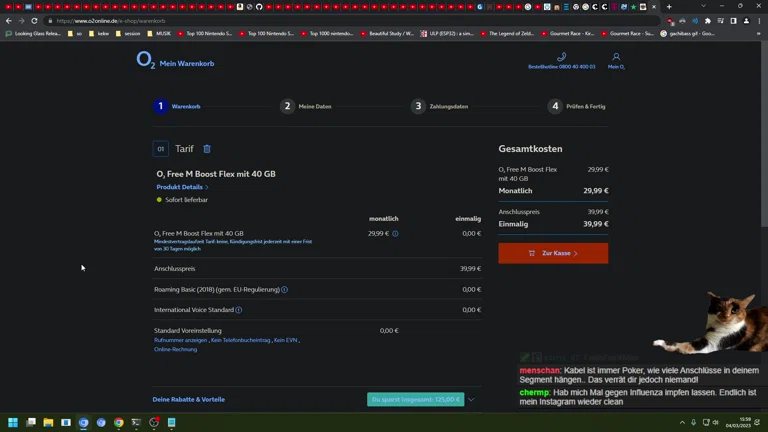Open the Kein Telefonbucheintrag link
This screenshot has width=768, height=432.
coord(240,340)
